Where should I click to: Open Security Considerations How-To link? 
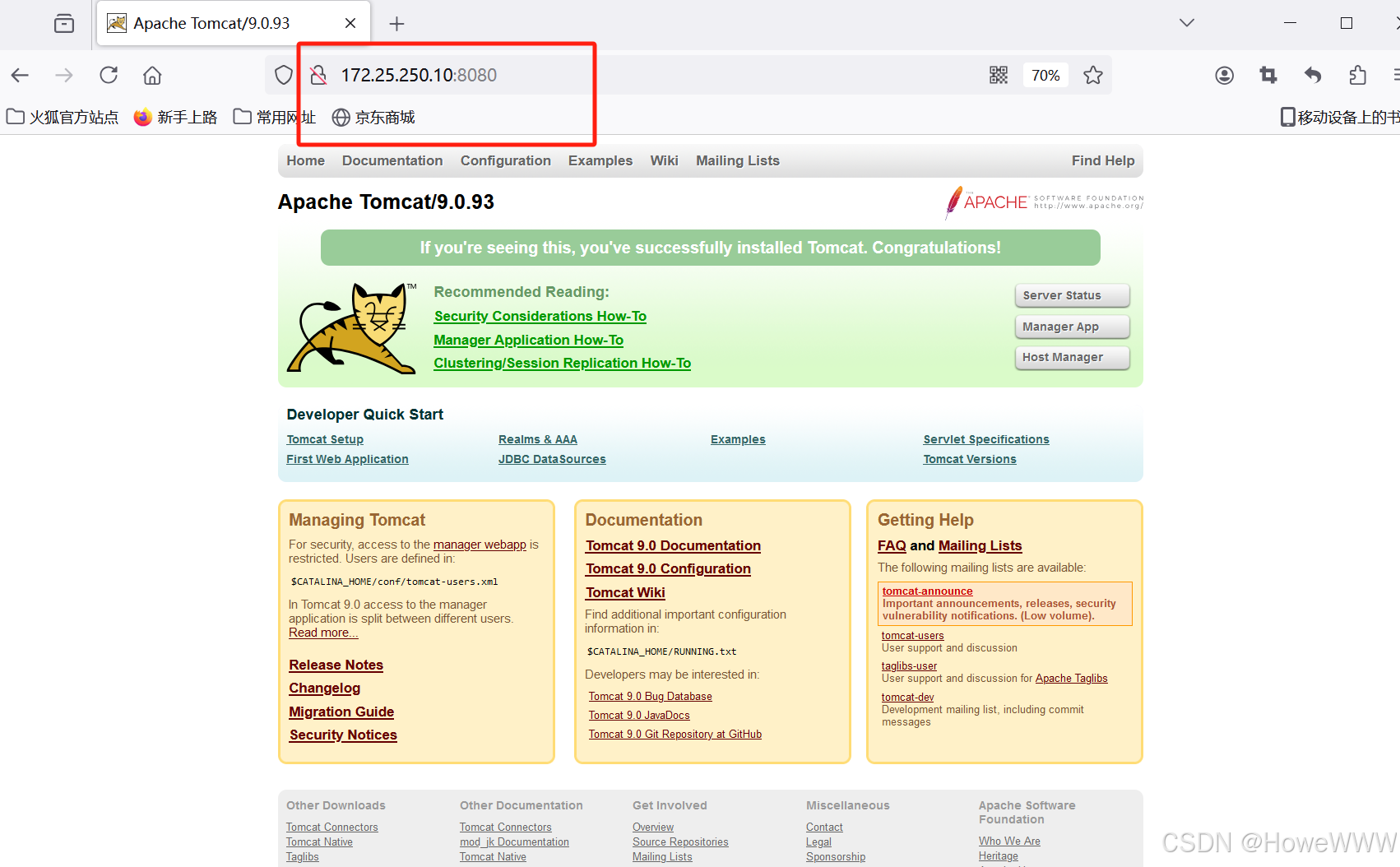click(x=540, y=316)
